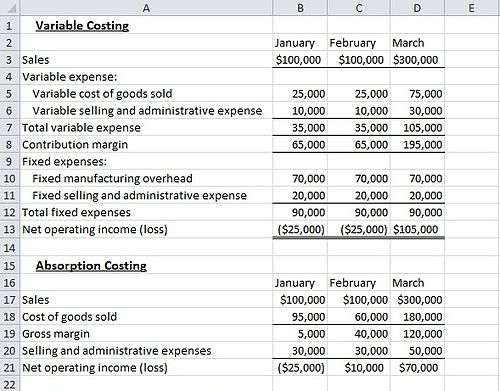500x391 pixels.
Task: Click the select-all corner triangle
Action: [10, 7]
